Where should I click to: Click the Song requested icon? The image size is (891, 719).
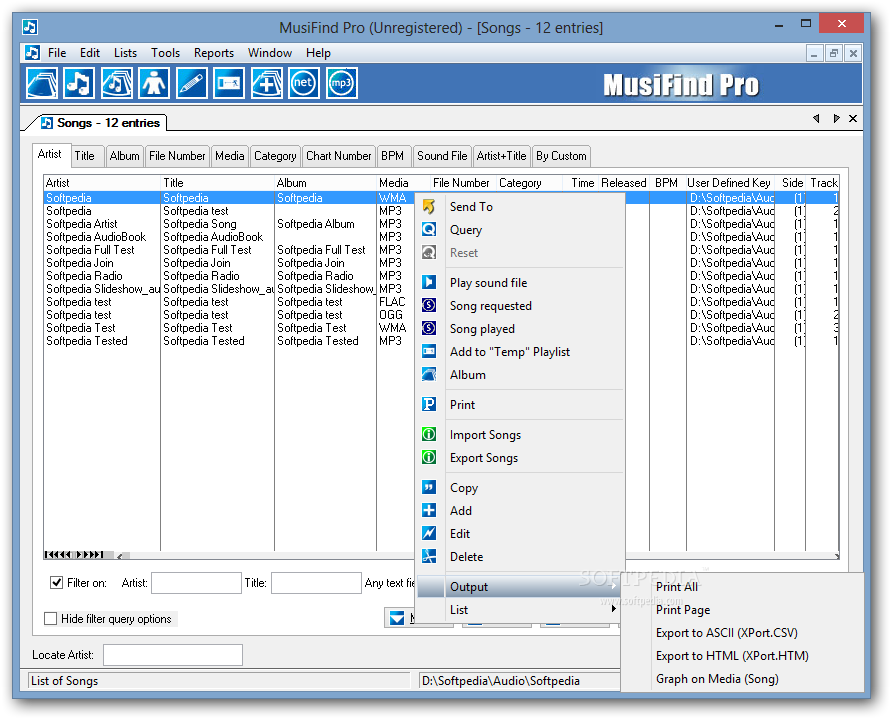pos(429,306)
